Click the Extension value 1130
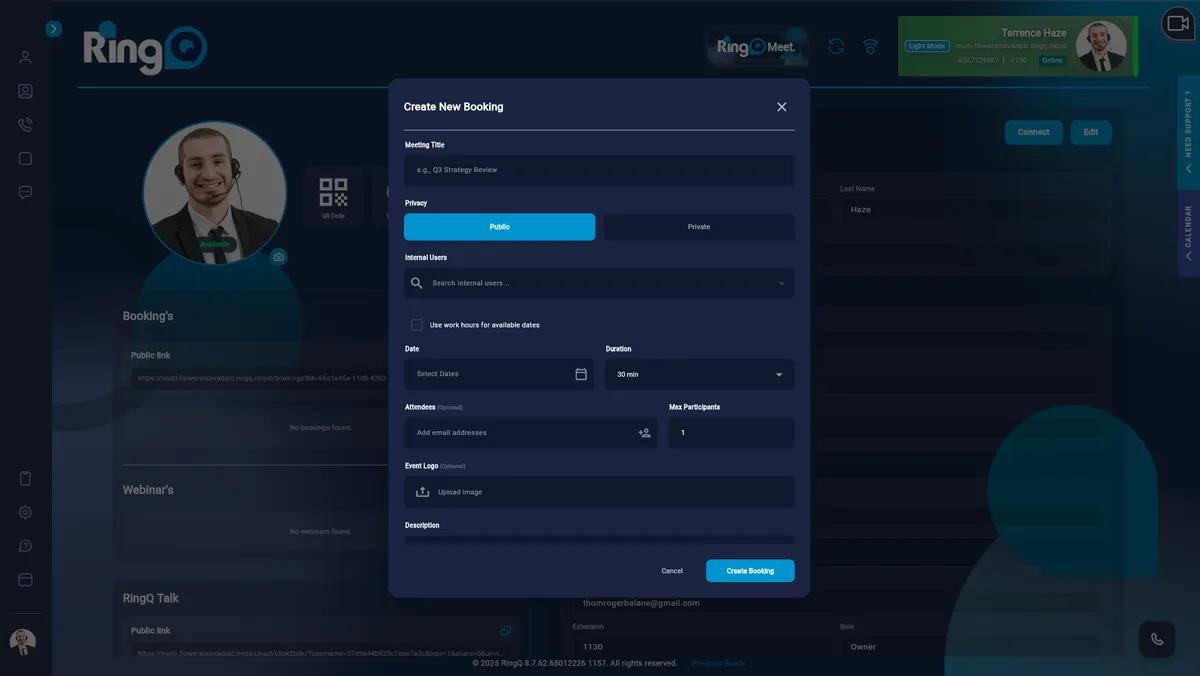Image resolution: width=1200 pixels, height=676 pixels. point(592,647)
